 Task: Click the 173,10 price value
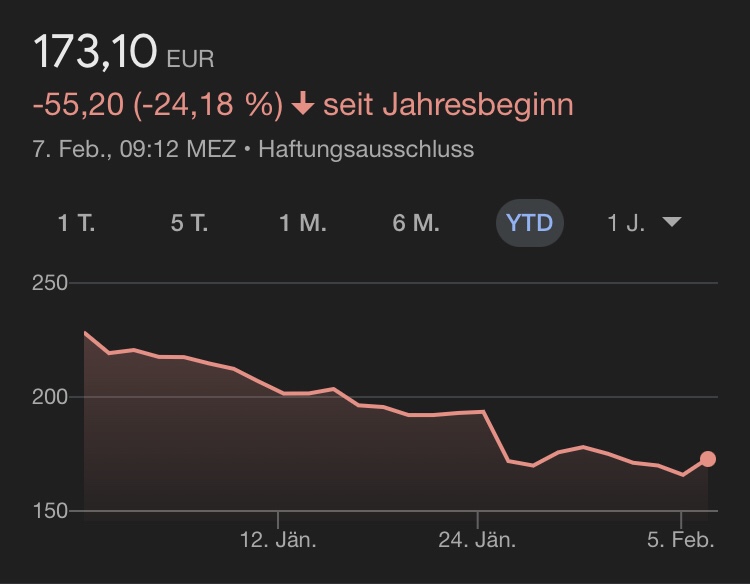click(x=95, y=52)
